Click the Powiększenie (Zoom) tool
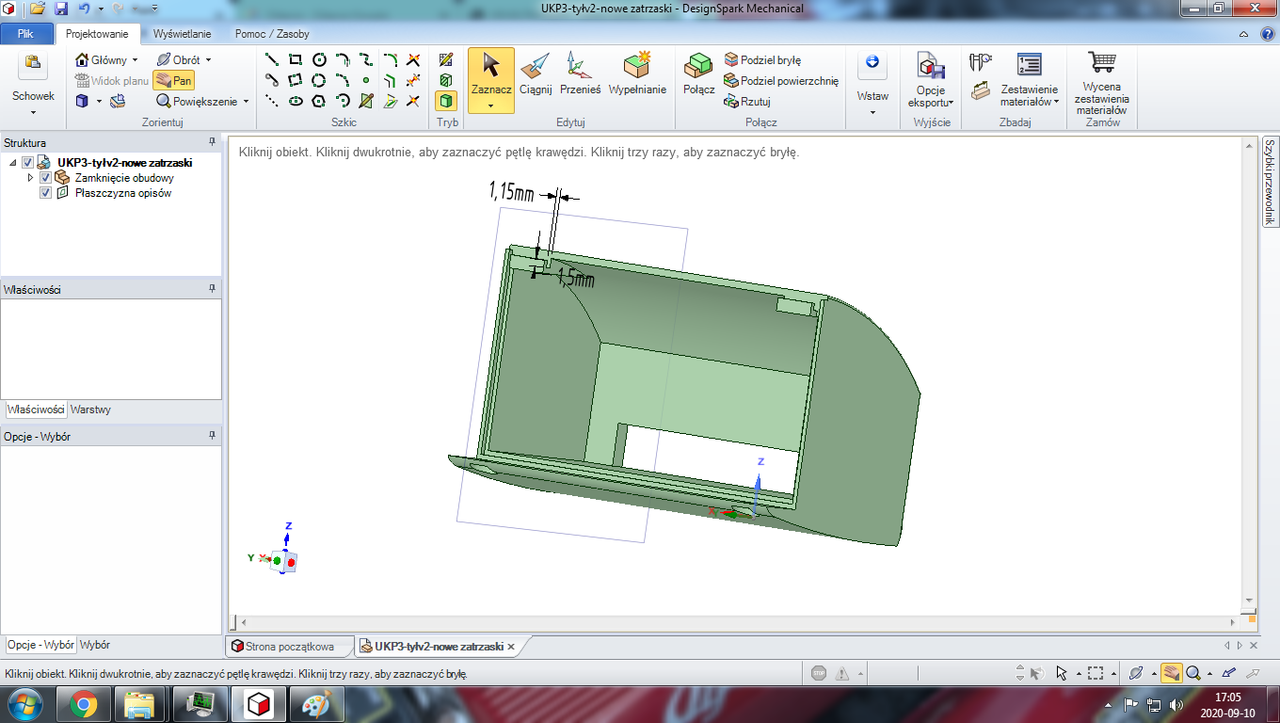Image resolution: width=1280 pixels, height=723 pixels. [196, 101]
